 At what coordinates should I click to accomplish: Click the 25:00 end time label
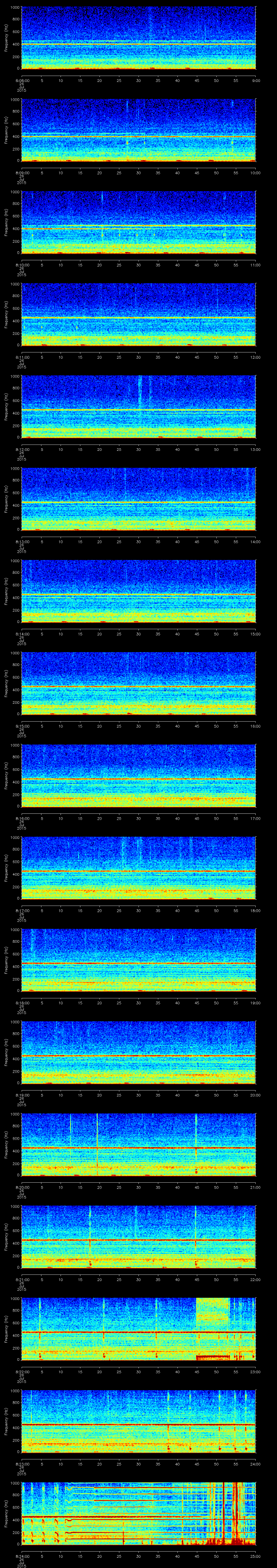point(256,1556)
